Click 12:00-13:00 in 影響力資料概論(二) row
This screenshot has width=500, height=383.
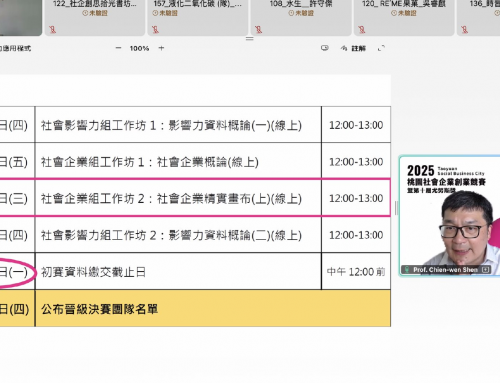click(356, 235)
